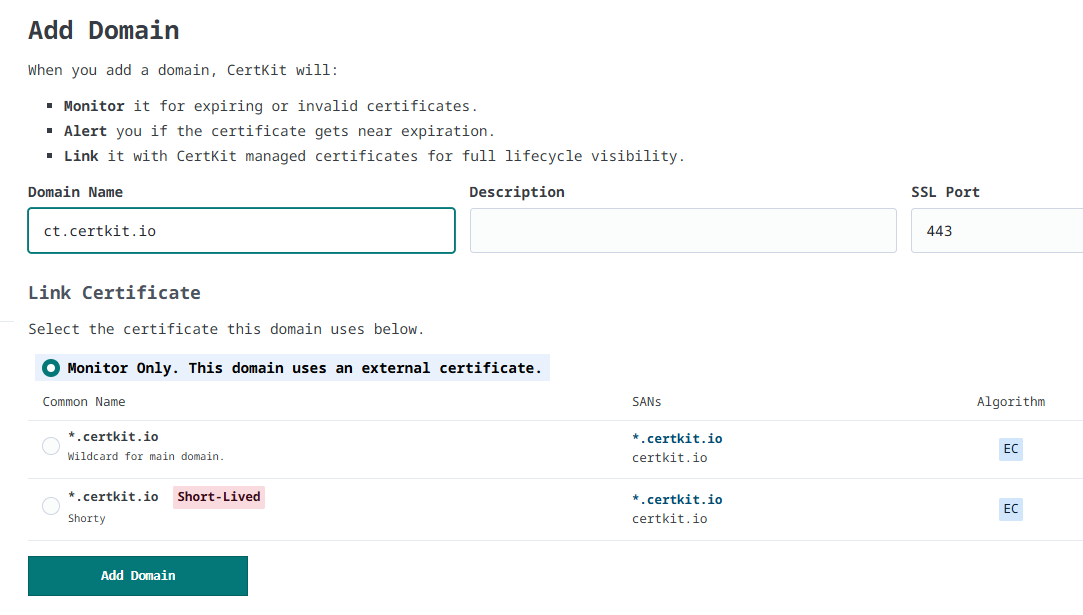Click the SSL Port label
This screenshot has height=615, width=1083.
[945, 193]
